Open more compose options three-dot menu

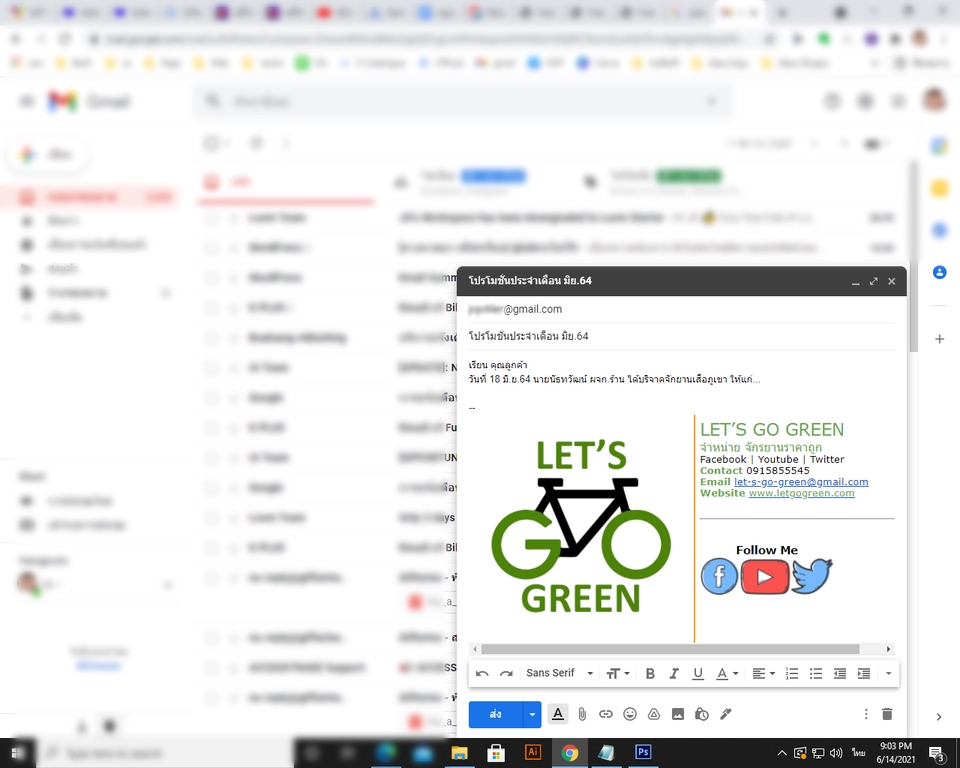click(x=866, y=714)
